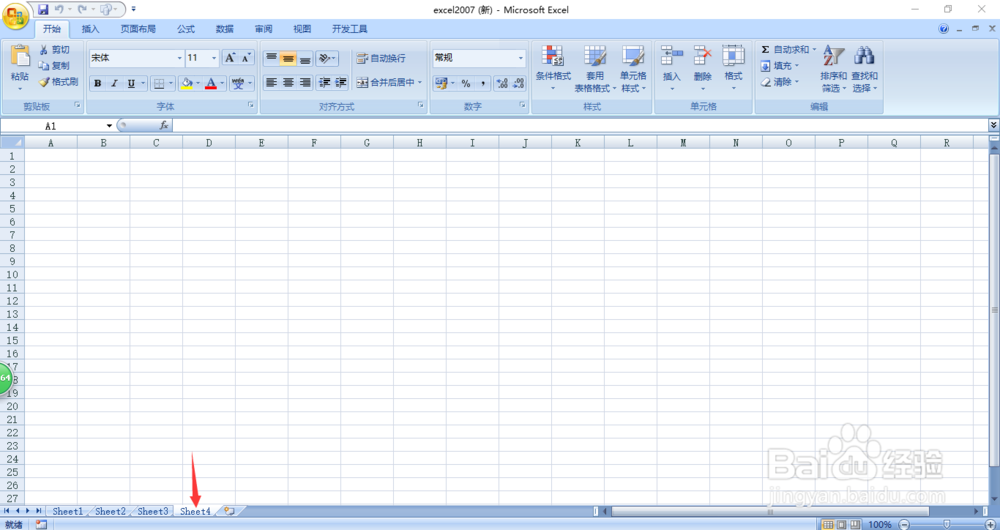Click the Insert Worksheet tab icon
1000x530 pixels.
[229, 512]
